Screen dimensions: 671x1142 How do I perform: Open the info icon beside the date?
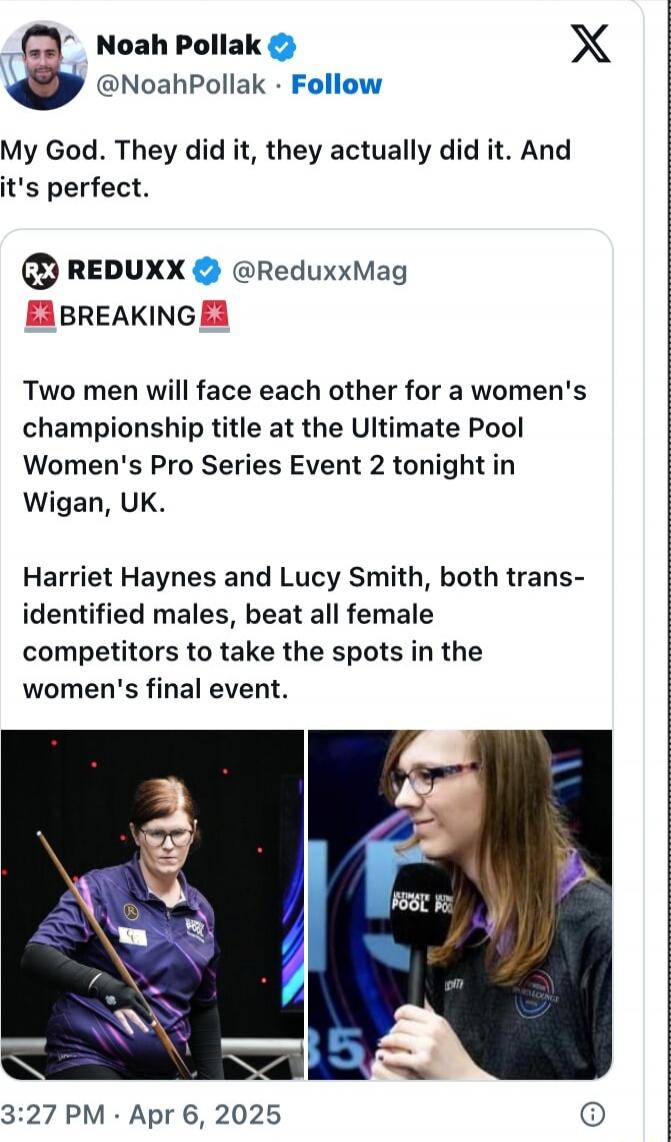point(593,1114)
